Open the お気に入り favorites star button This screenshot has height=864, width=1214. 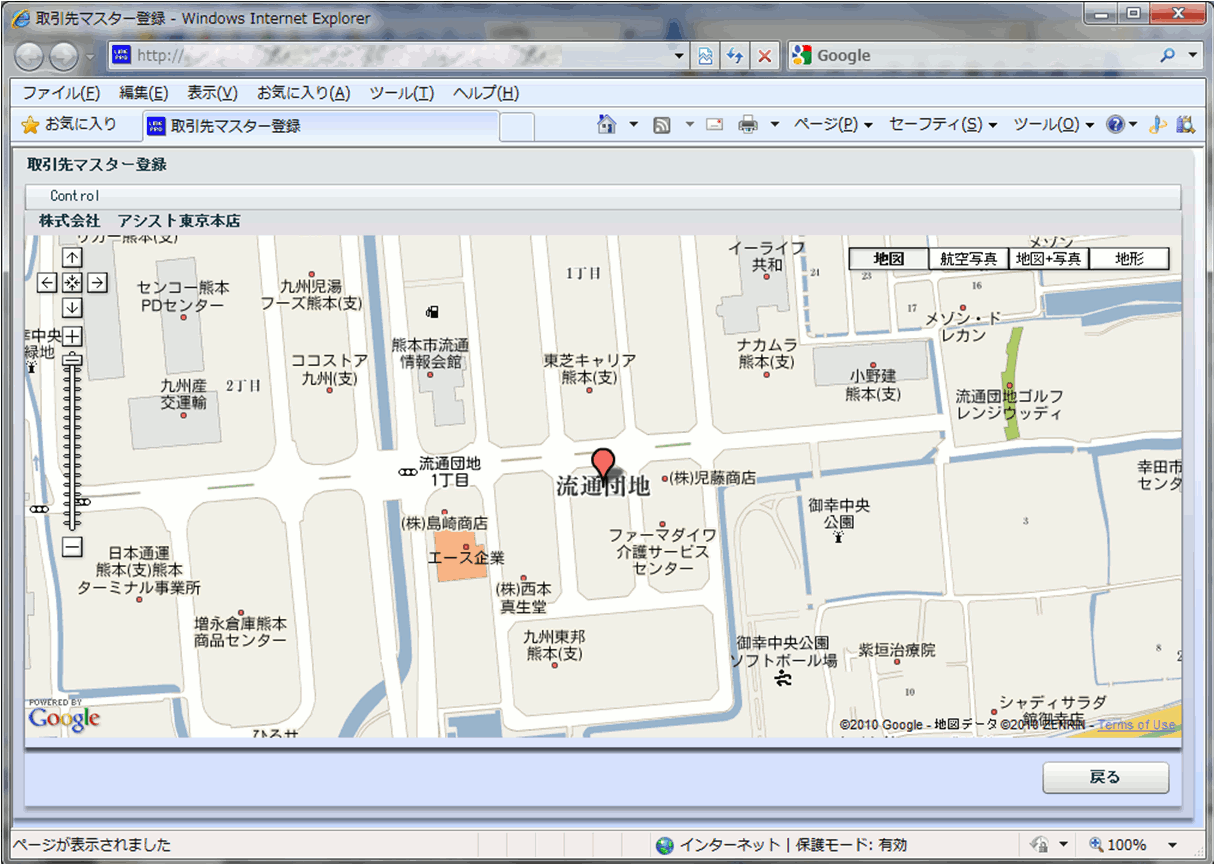coord(70,125)
